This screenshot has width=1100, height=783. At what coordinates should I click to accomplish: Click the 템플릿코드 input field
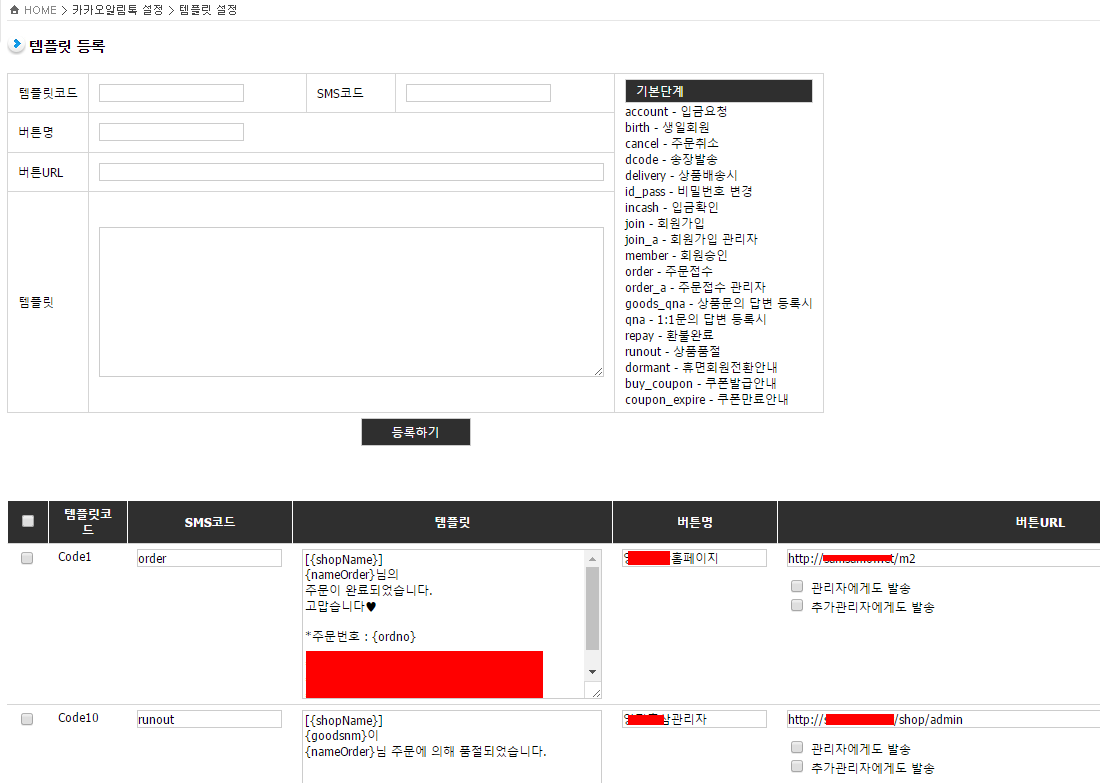coord(171,93)
